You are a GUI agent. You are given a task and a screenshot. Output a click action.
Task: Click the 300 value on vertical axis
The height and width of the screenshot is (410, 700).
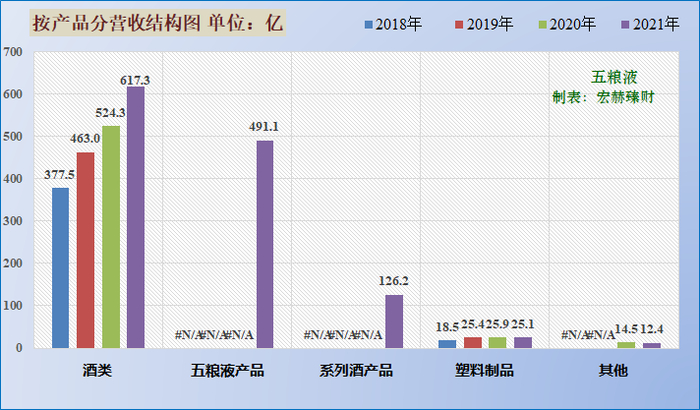[12, 221]
